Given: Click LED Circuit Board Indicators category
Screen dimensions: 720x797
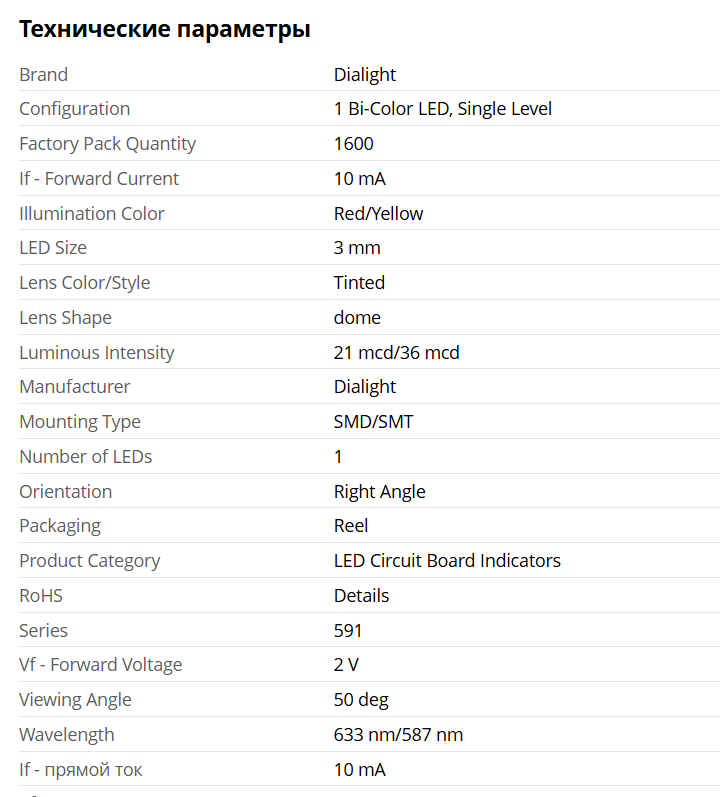Looking at the screenshot, I should (x=447, y=561).
